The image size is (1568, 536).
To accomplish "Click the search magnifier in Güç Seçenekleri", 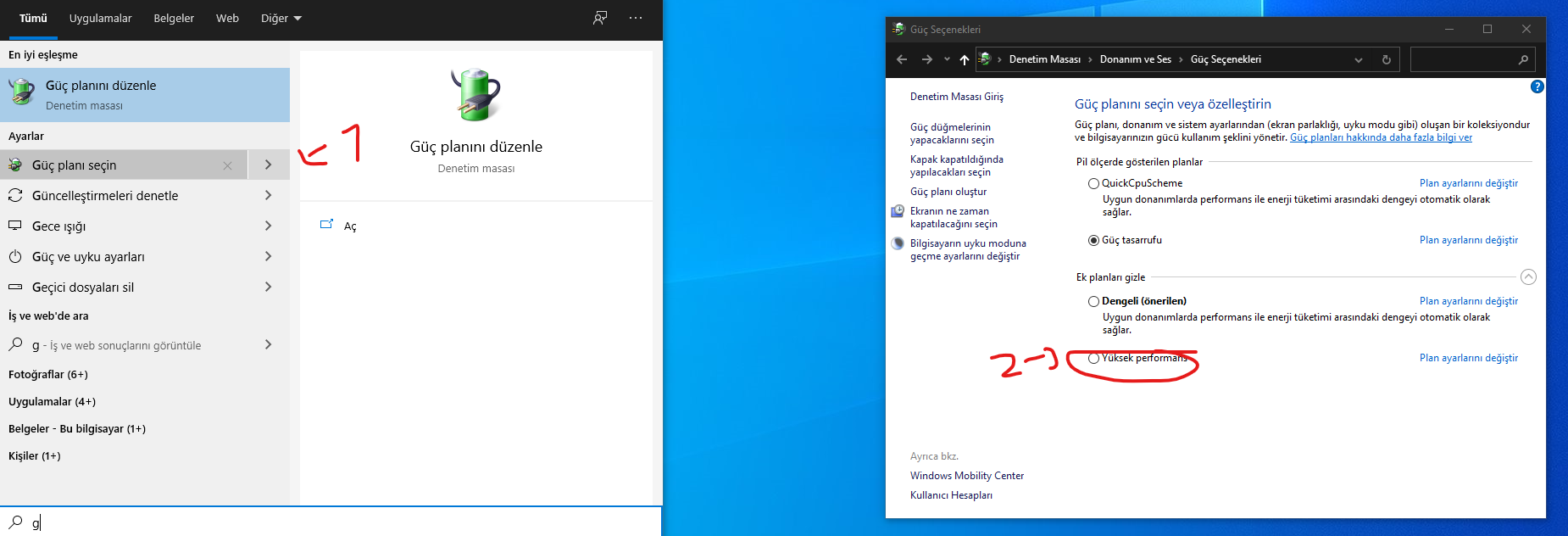I will (x=1523, y=59).
